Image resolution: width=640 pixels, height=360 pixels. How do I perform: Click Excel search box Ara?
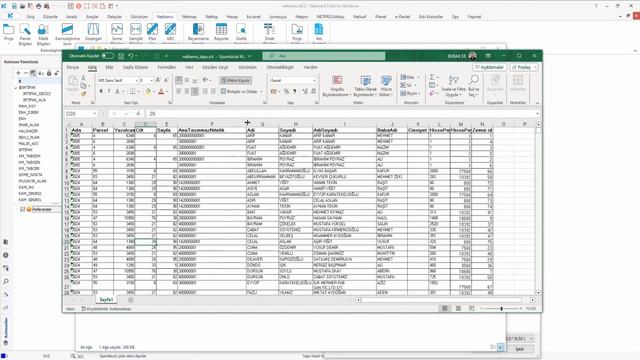[324, 56]
